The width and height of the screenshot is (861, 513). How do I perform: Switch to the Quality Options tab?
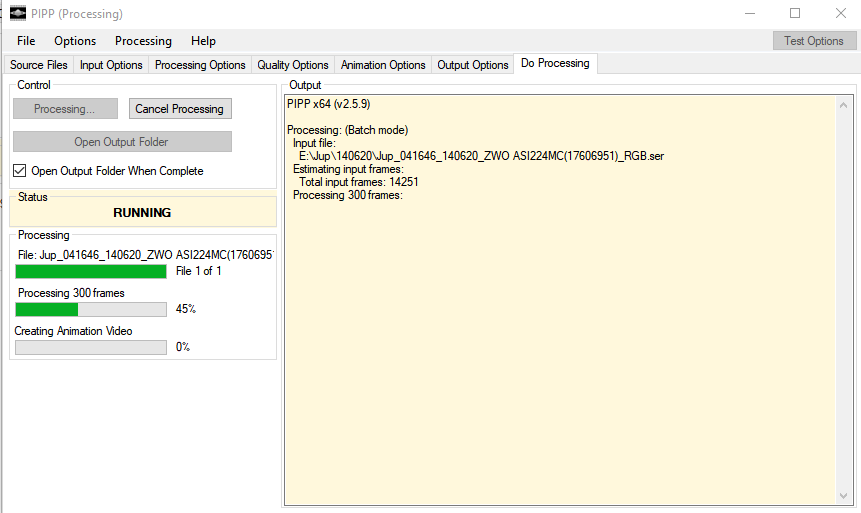click(x=293, y=65)
